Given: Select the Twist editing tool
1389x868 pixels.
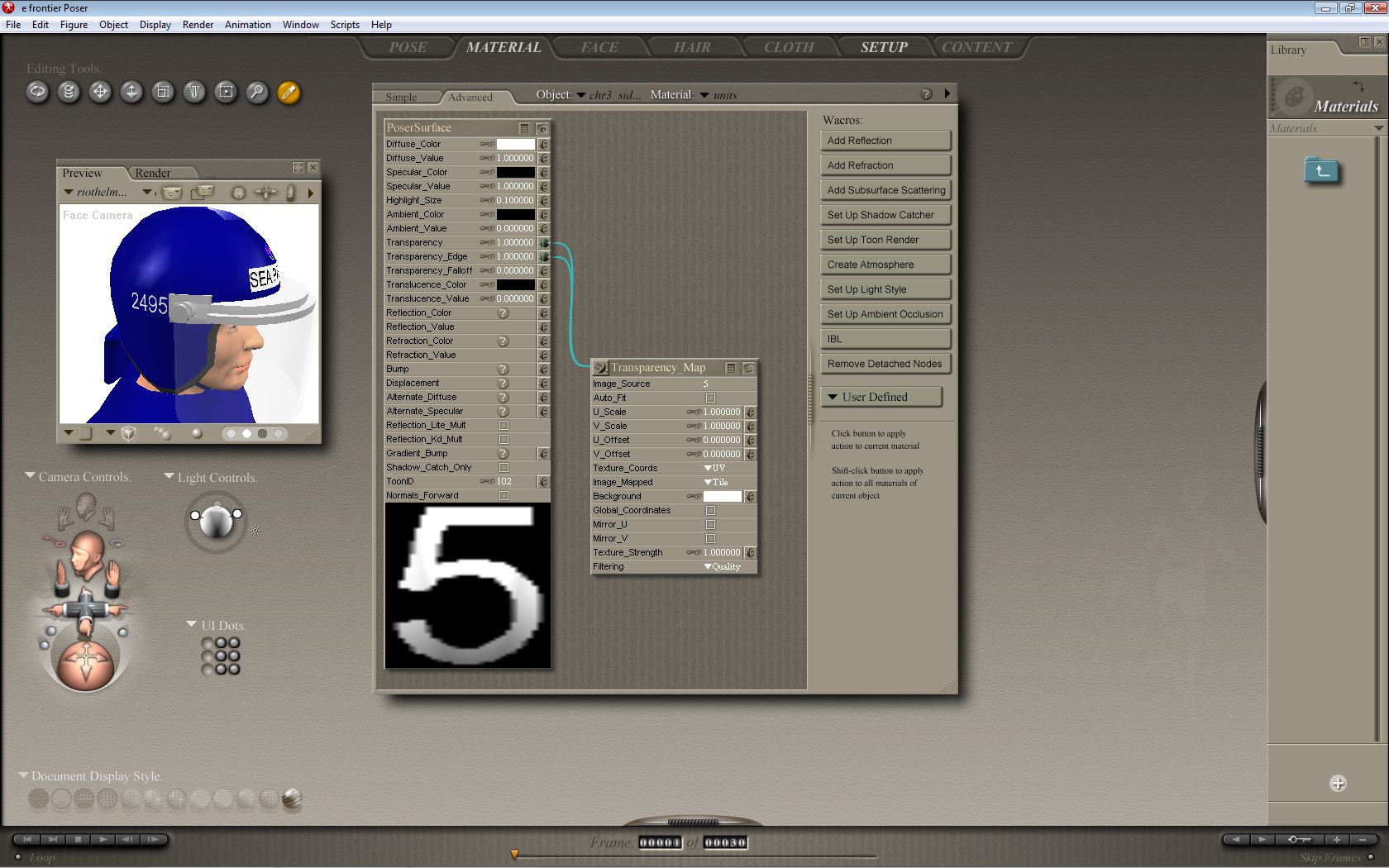Looking at the screenshot, I should [69, 92].
